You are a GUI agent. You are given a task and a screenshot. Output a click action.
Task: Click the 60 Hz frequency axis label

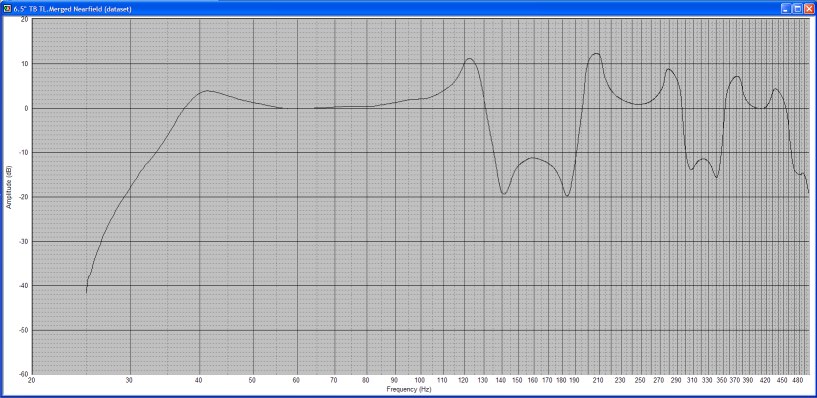pos(296,380)
